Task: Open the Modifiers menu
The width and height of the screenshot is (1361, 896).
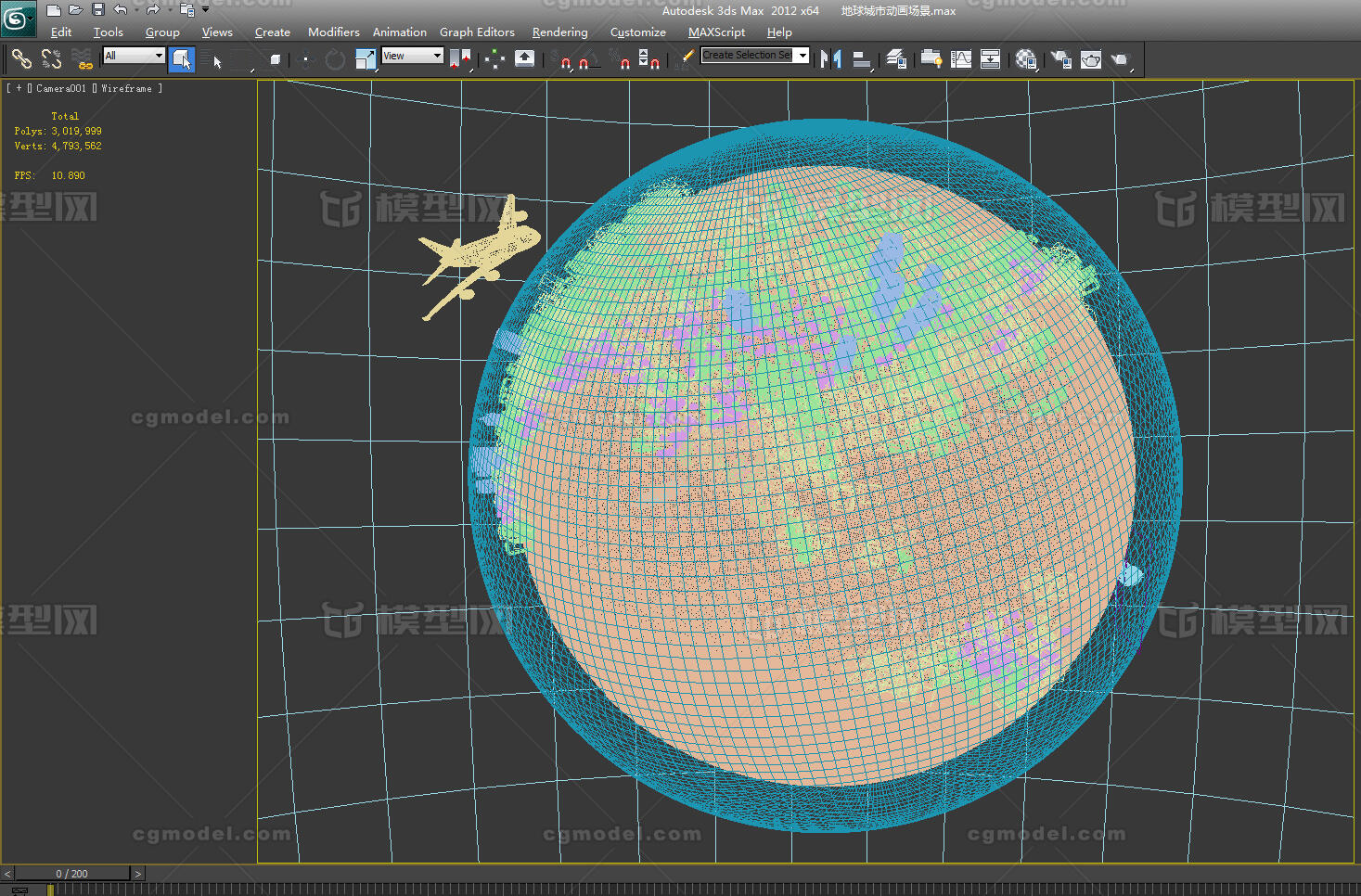Action: pos(333,32)
